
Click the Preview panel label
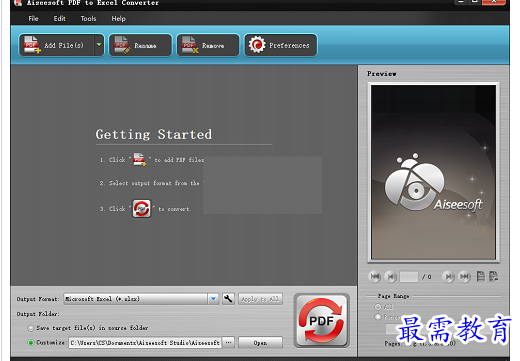coord(382,74)
